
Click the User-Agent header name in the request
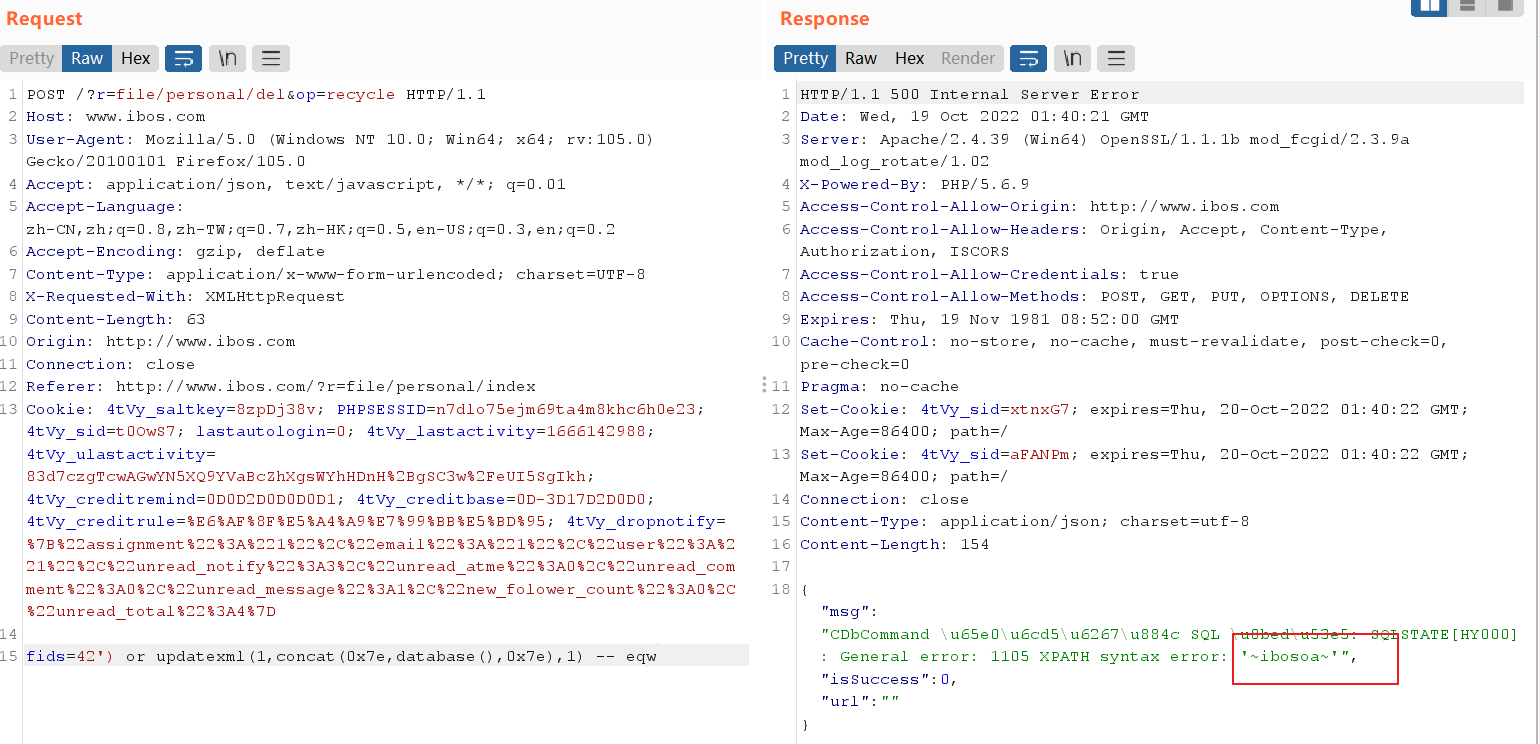pos(80,140)
